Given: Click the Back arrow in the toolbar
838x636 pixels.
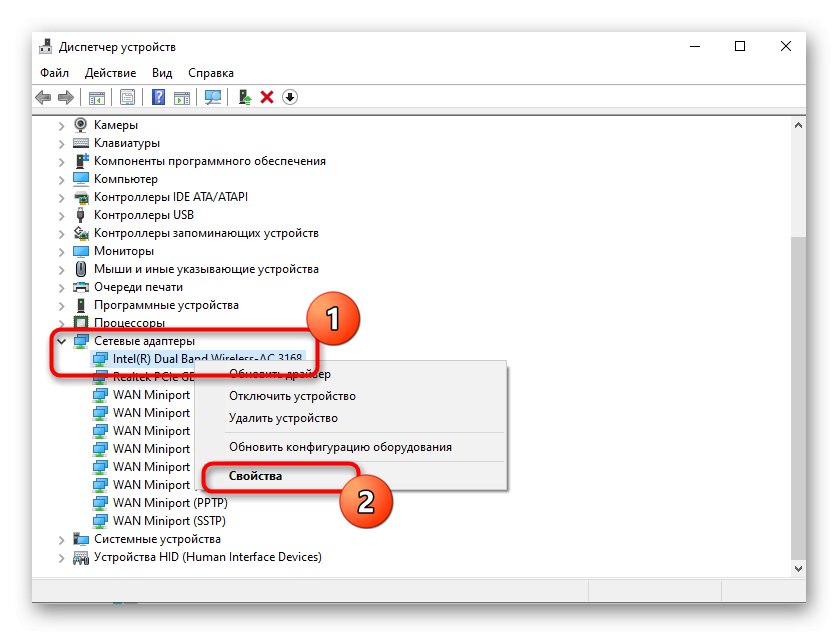Looking at the screenshot, I should click(x=43, y=97).
